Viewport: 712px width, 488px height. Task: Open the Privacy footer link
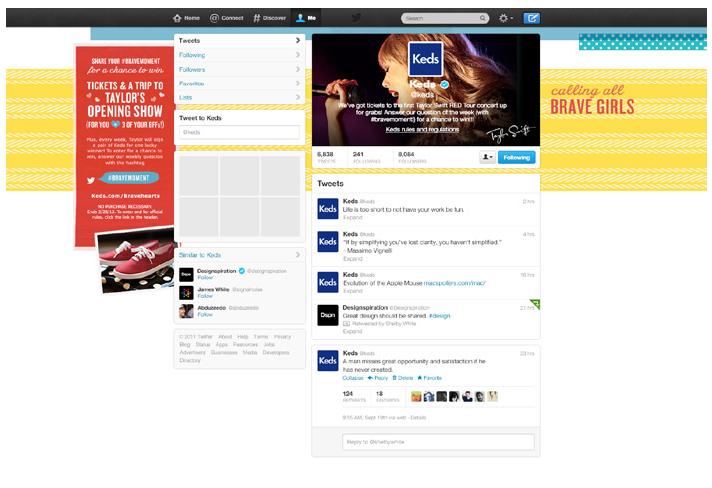pyautogui.click(x=282, y=337)
